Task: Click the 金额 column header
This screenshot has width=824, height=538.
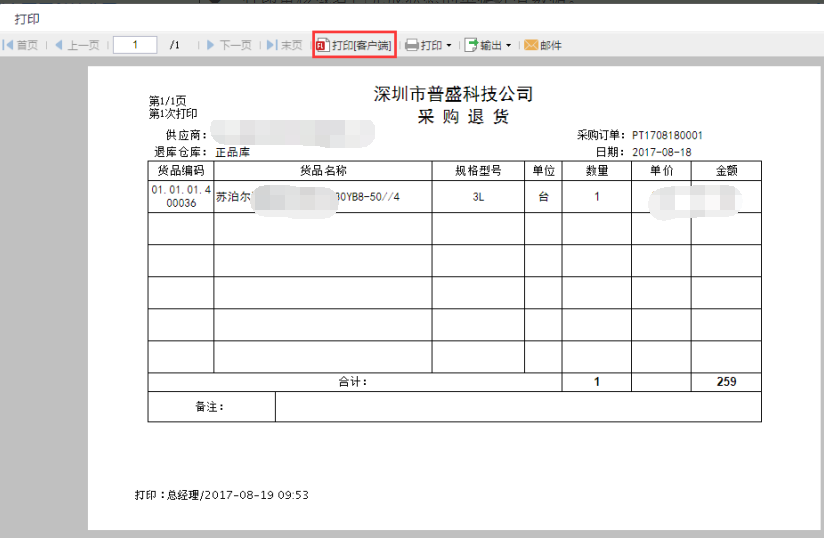Action: point(726,171)
